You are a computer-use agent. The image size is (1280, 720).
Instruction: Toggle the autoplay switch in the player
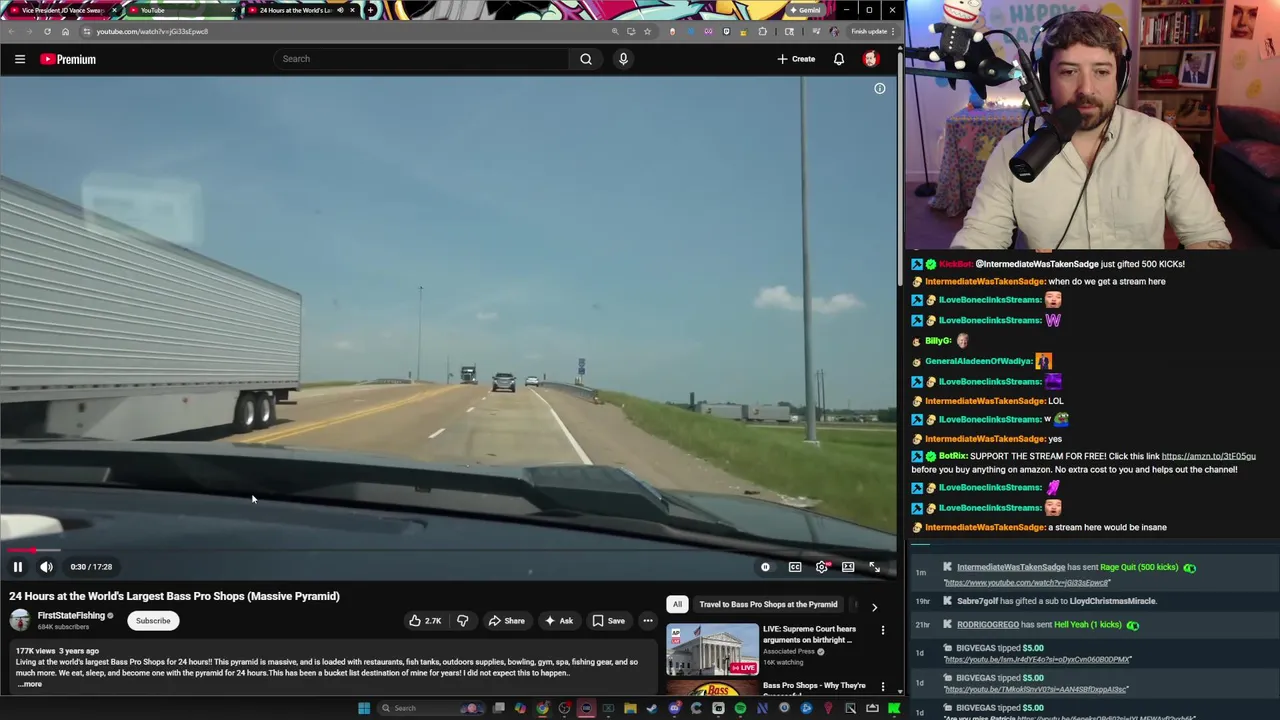pos(765,567)
